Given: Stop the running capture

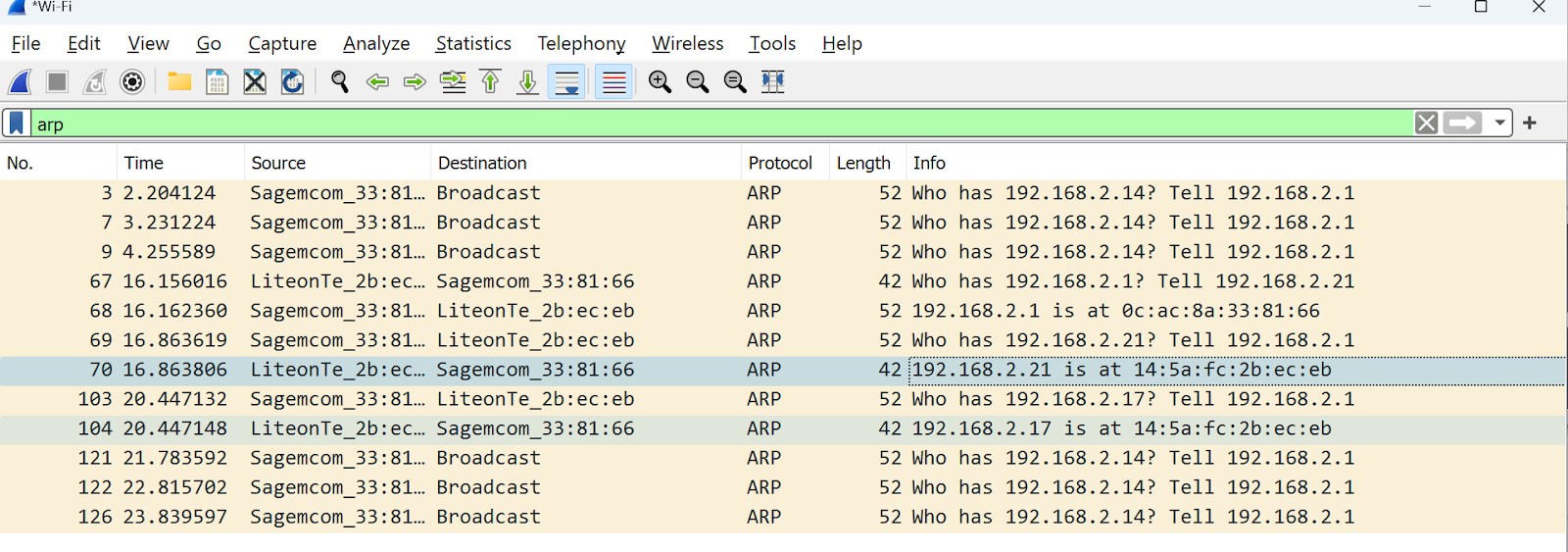Looking at the screenshot, I should tap(57, 81).
